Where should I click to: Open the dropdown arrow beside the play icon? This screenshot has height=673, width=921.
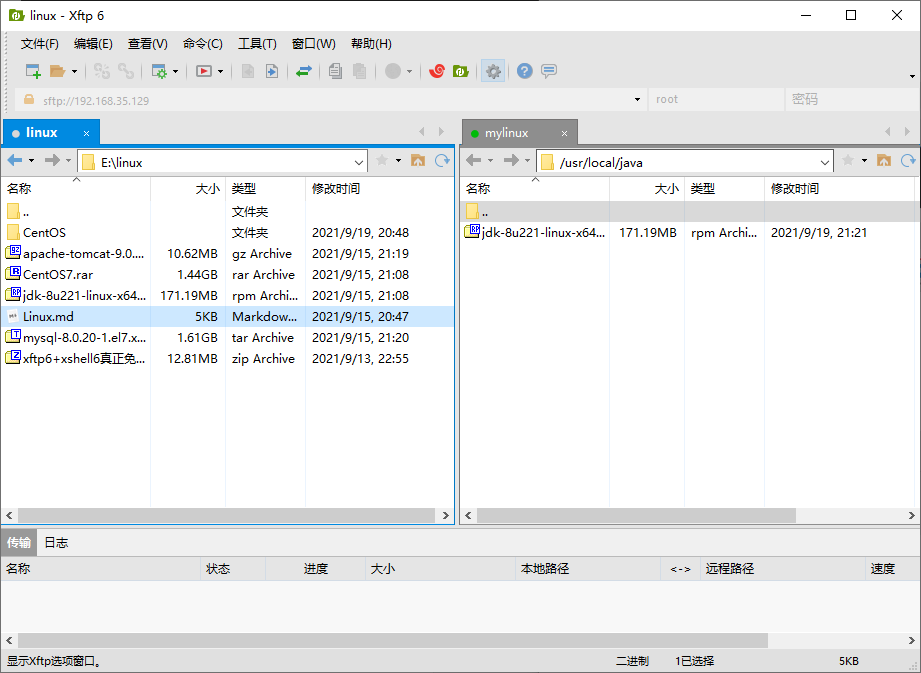(x=221, y=72)
